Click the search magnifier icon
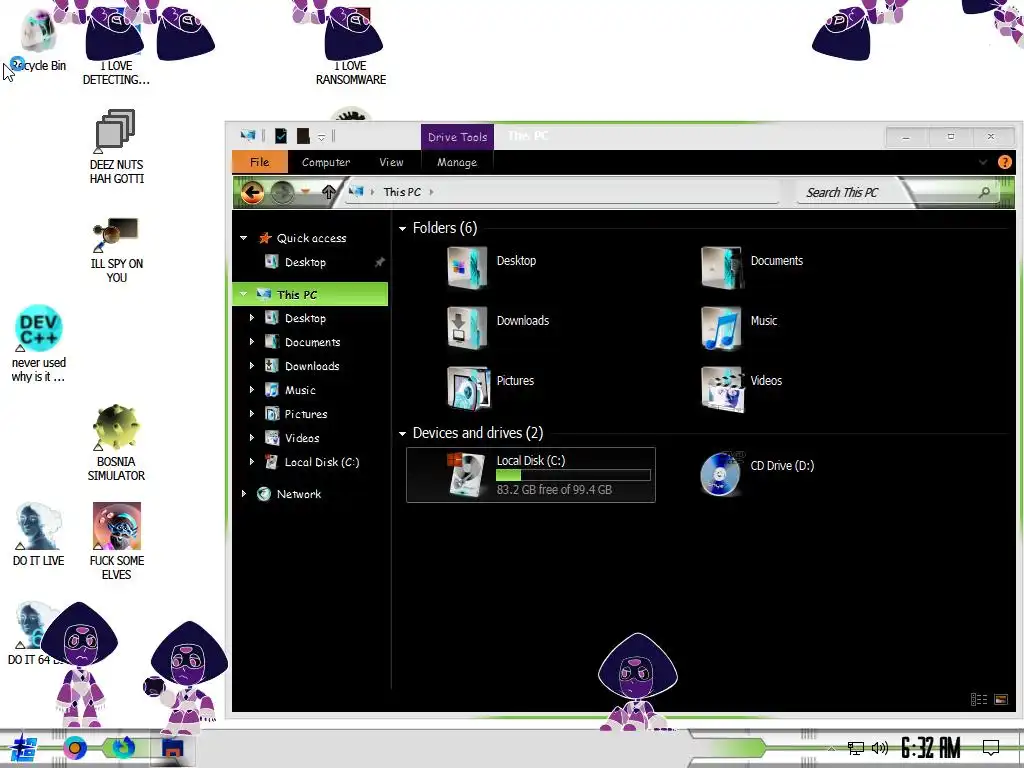The width and height of the screenshot is (1024, 768). pyautogui.click(x=984, y=192)
